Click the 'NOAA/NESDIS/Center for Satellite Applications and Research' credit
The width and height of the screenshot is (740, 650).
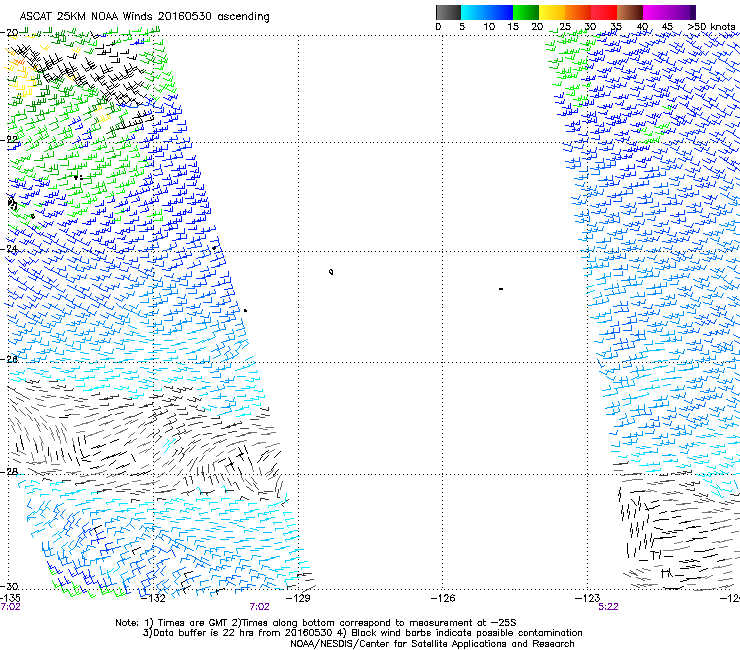click(432, 644)
